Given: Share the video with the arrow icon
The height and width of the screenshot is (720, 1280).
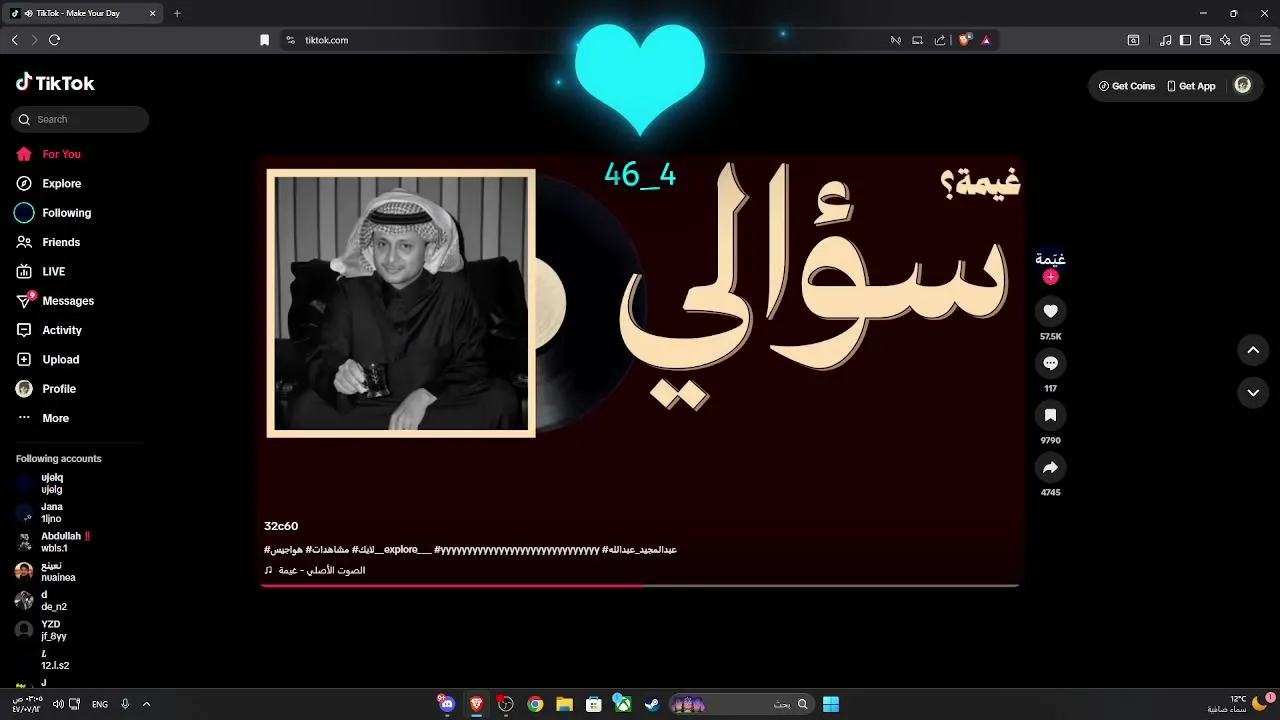Looking at the screenshot, I should (x=1050, y=467).
